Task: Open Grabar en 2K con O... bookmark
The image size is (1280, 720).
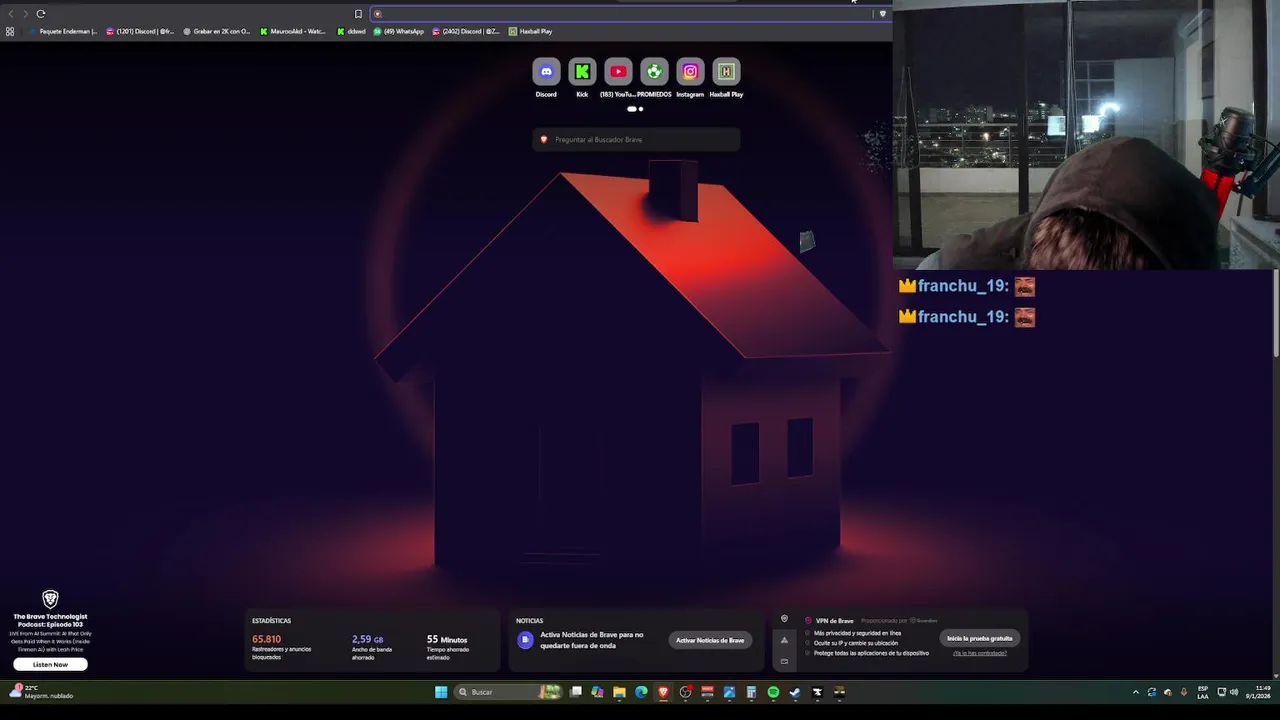Action: coord(217,31)
